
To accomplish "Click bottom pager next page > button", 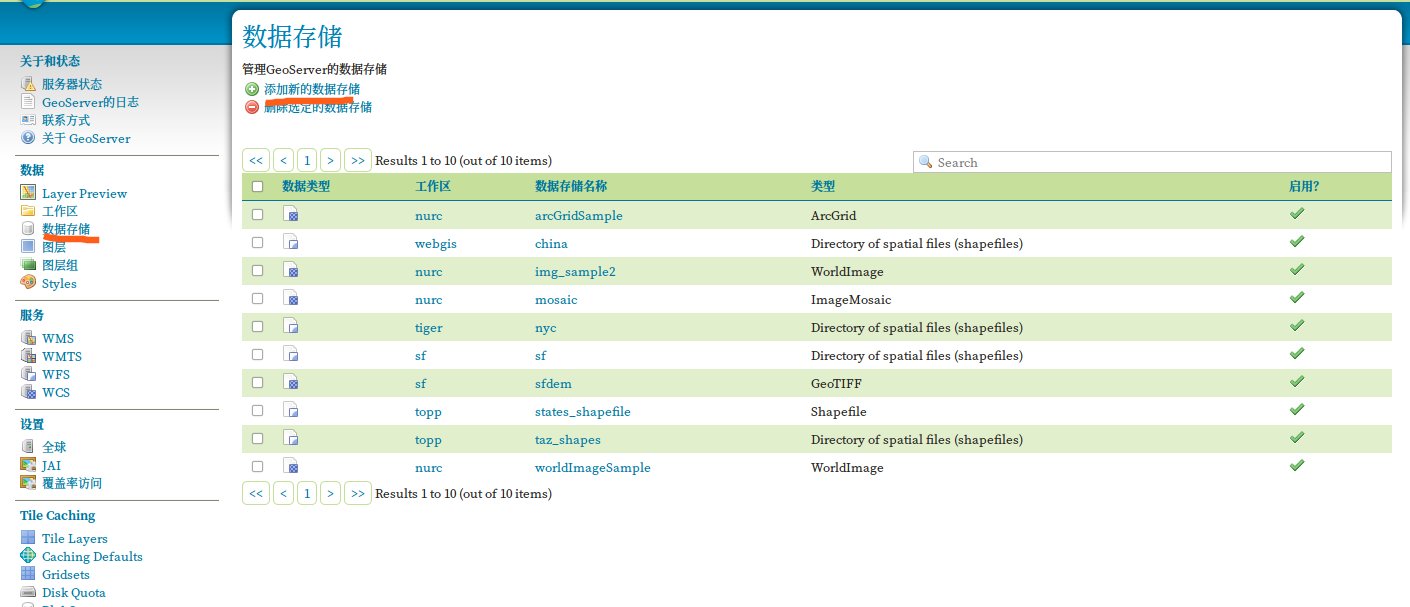I will 331,493.
